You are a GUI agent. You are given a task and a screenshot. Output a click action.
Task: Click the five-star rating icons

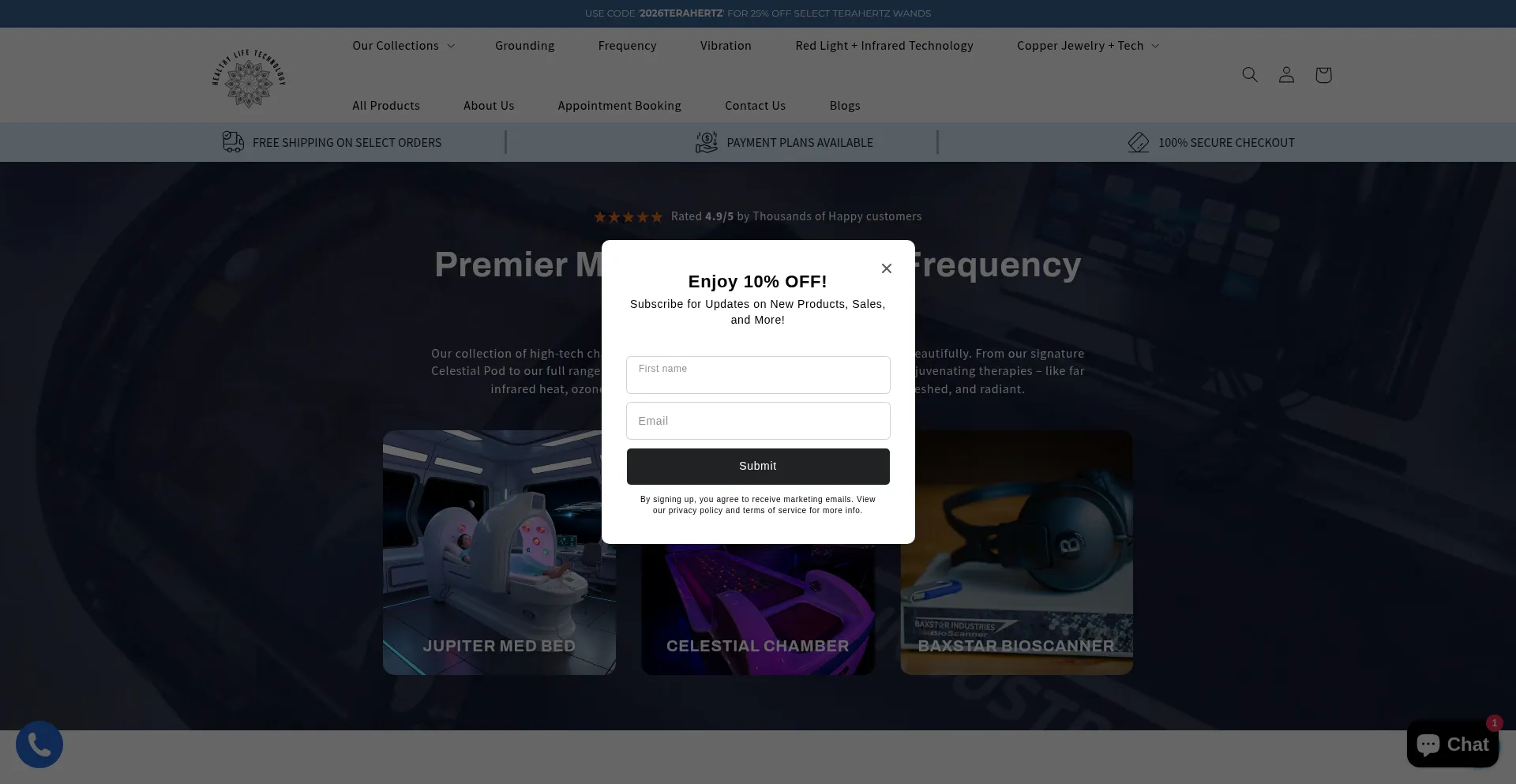pyautogui.click(x=629, y=217)
